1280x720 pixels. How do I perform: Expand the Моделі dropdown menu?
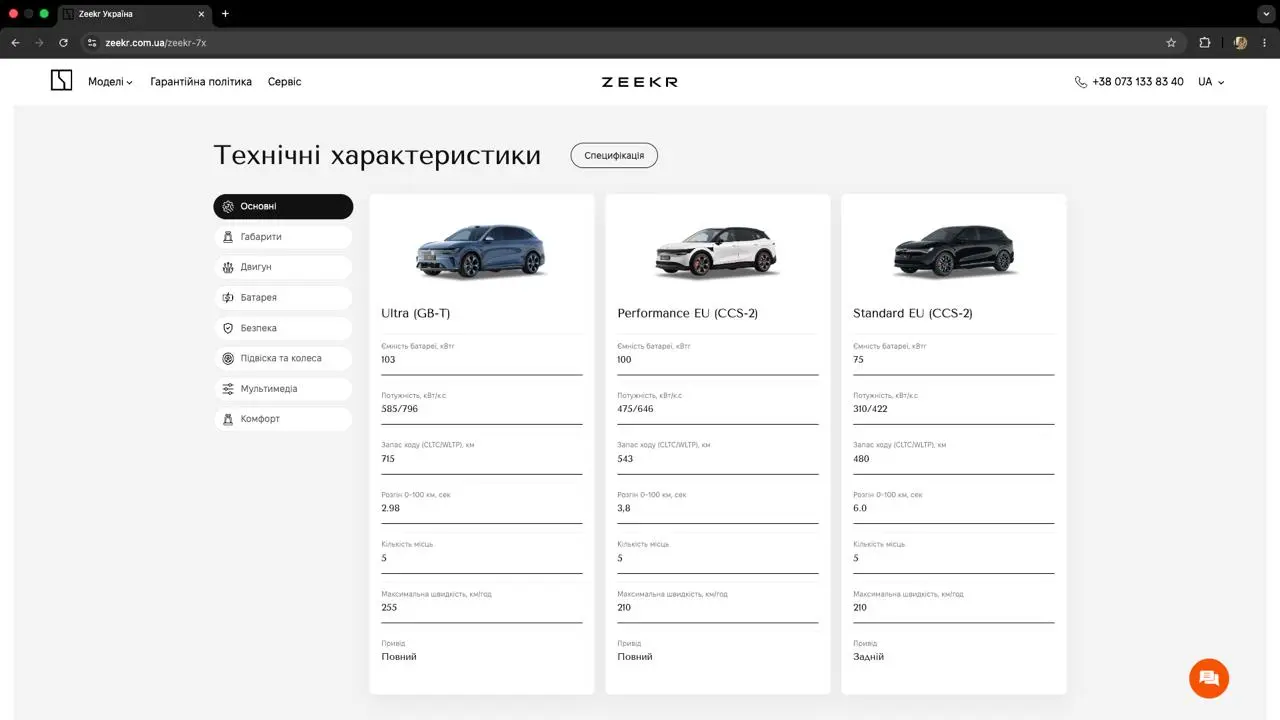(x=110, y=82)
